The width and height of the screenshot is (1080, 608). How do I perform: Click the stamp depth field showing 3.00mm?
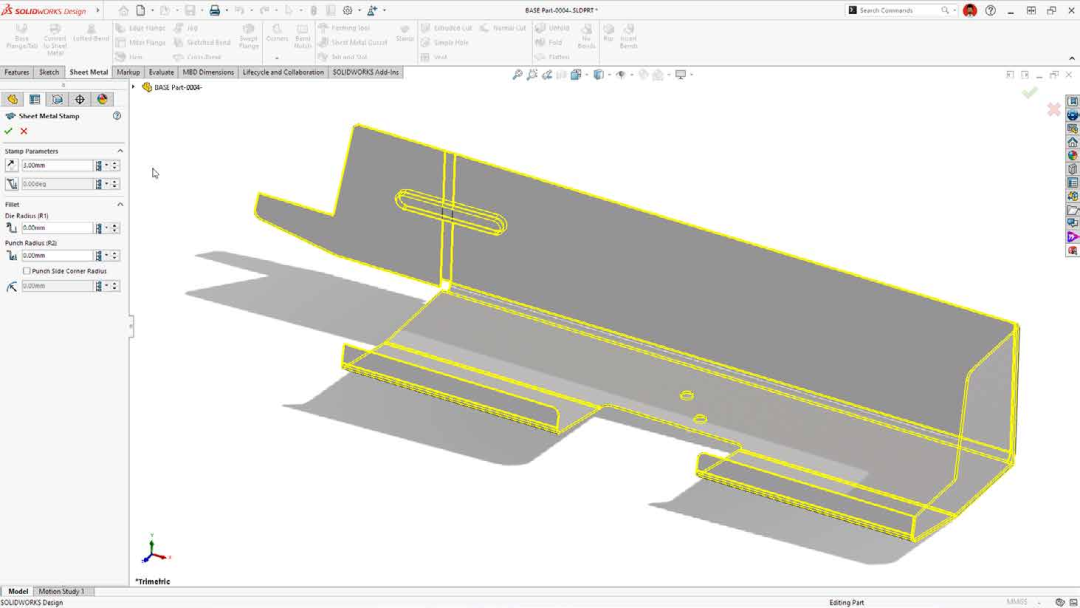pyautogui.click(x=57, y=166)
